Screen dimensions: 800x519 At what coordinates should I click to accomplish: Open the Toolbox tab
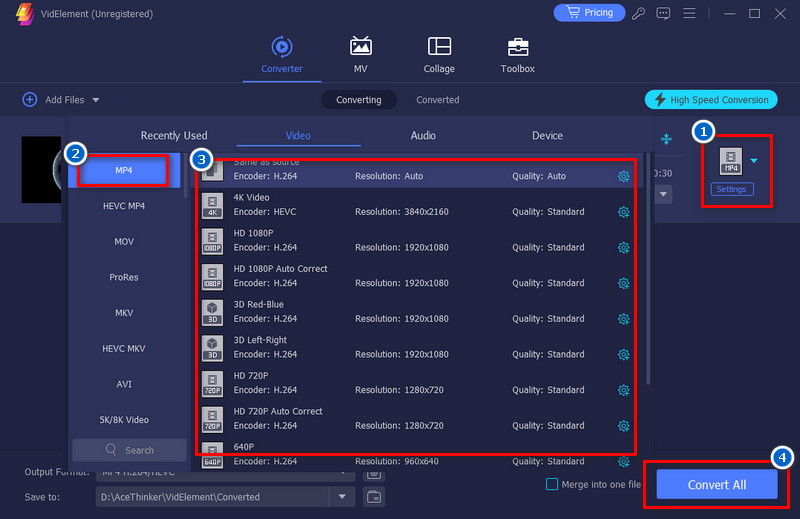tap(517, 55)
